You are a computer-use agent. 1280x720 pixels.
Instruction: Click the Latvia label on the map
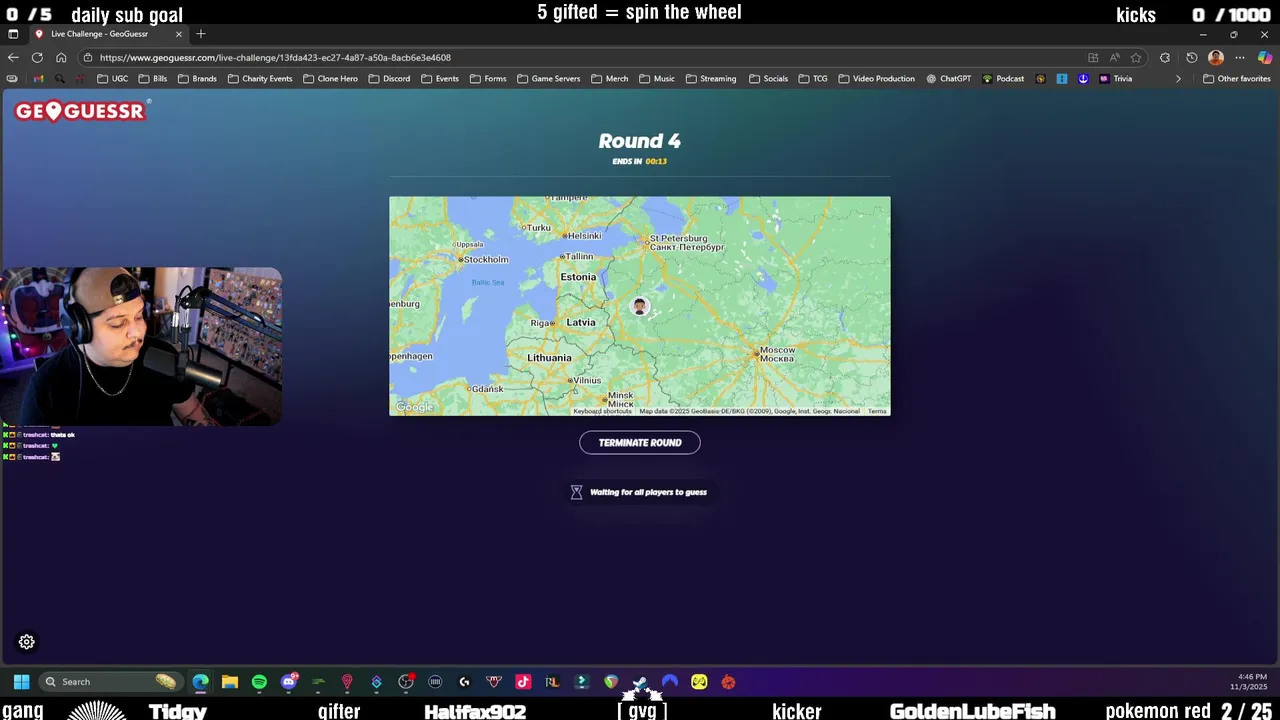click(581, 322)
